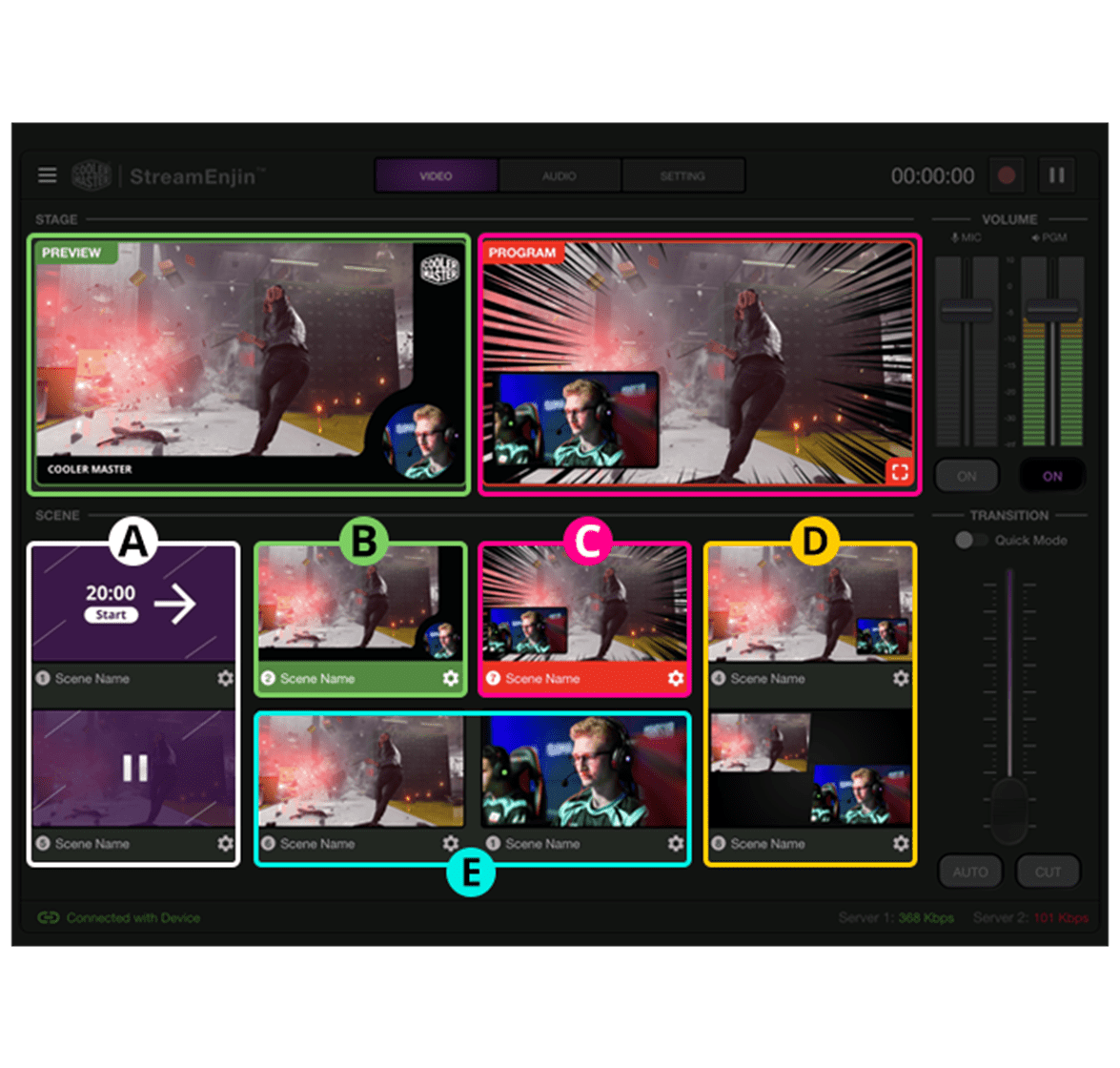This screenshot has width=1120, height=1068.
Task: Click the AUTO transition button
Action: point(970,872)
